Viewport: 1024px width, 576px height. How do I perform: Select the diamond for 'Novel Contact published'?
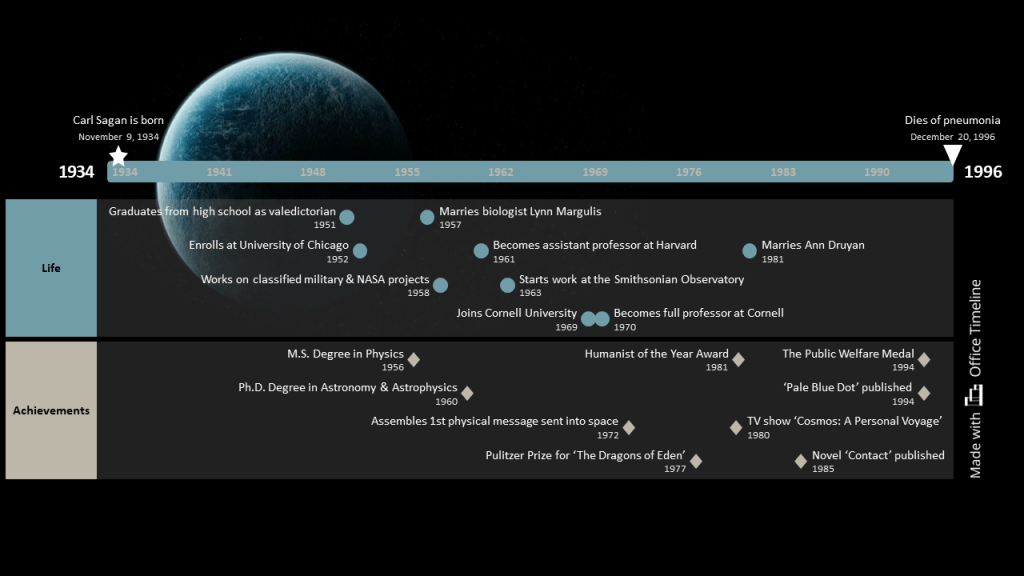tap(800, 461)
